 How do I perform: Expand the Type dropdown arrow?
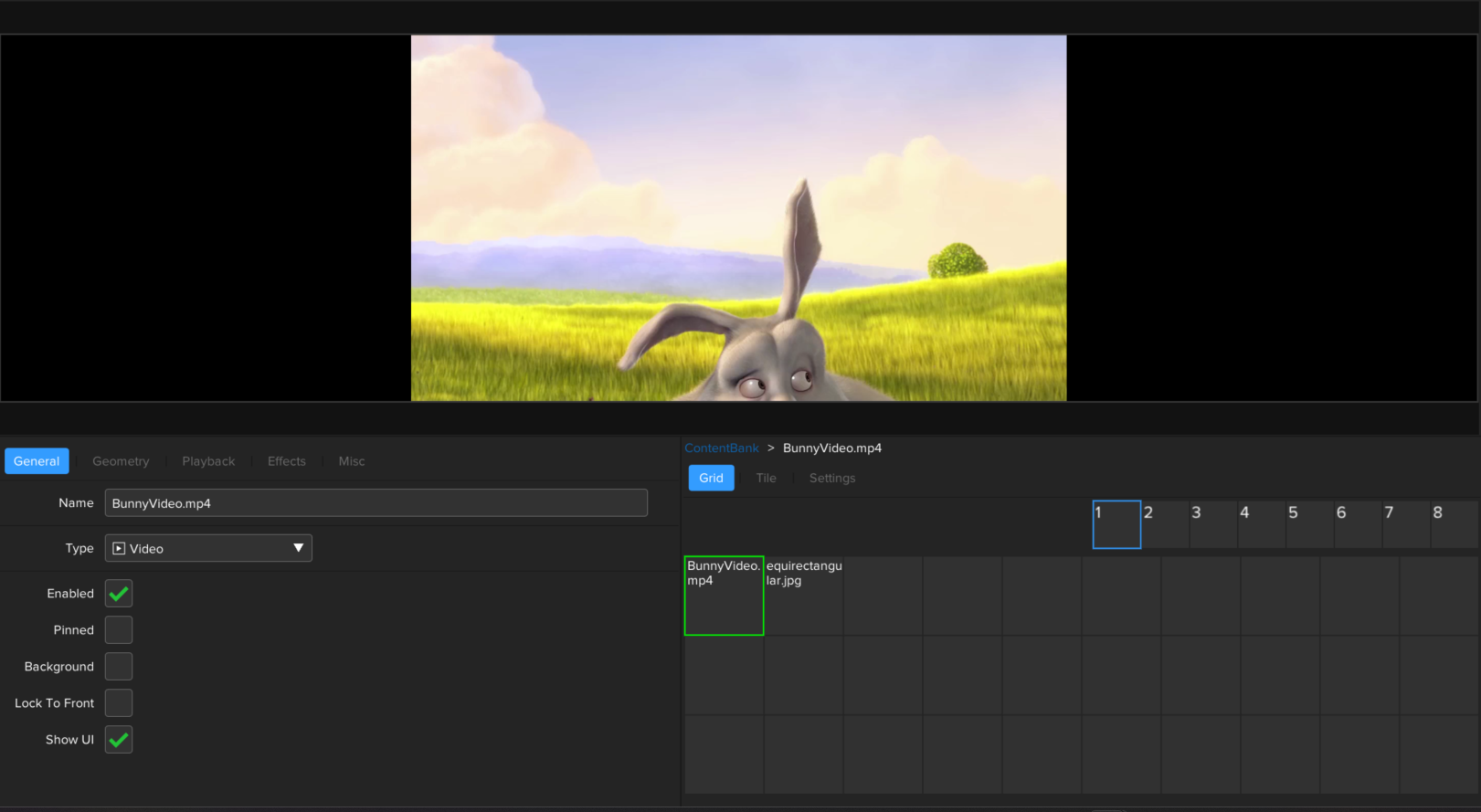298,548
